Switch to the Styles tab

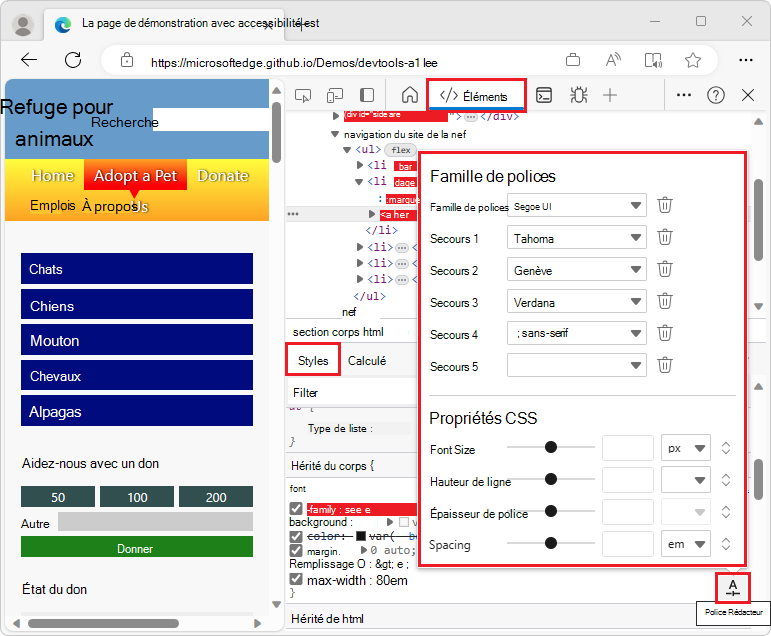click(x=313, y=361)
